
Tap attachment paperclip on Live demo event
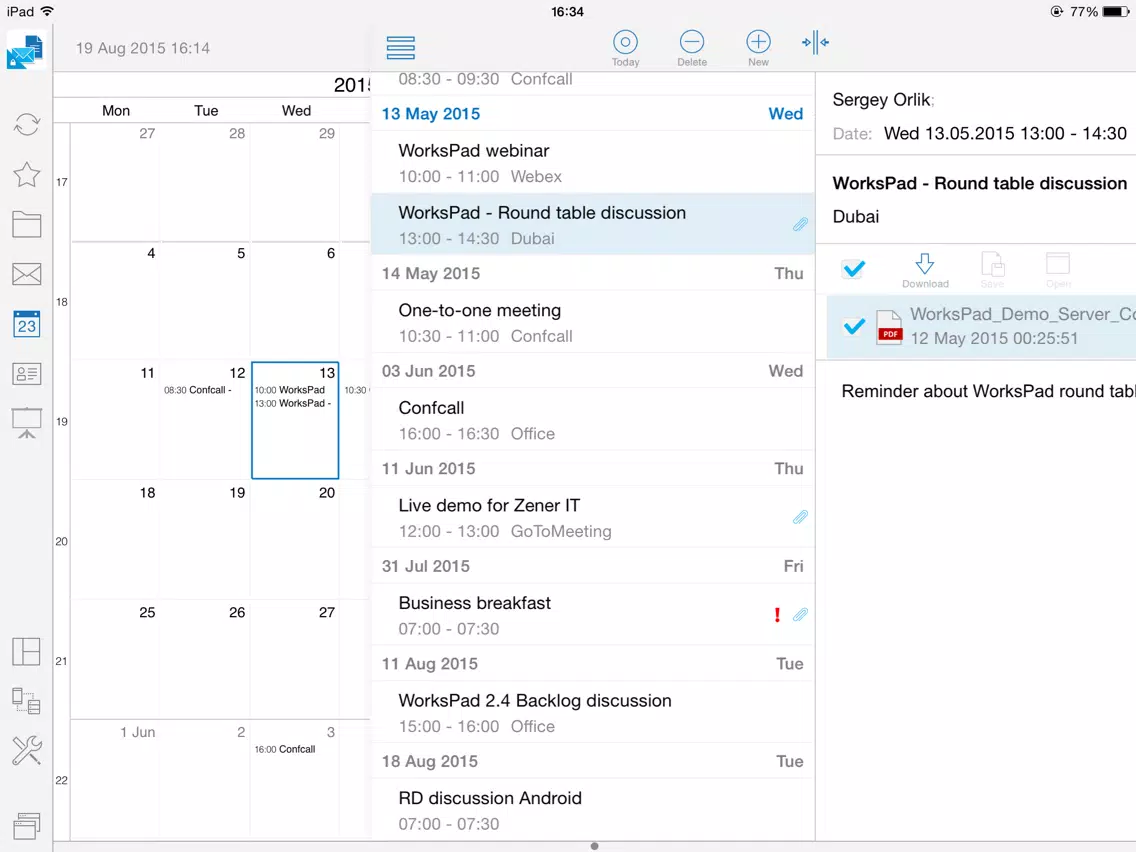[x=800, y=517]
